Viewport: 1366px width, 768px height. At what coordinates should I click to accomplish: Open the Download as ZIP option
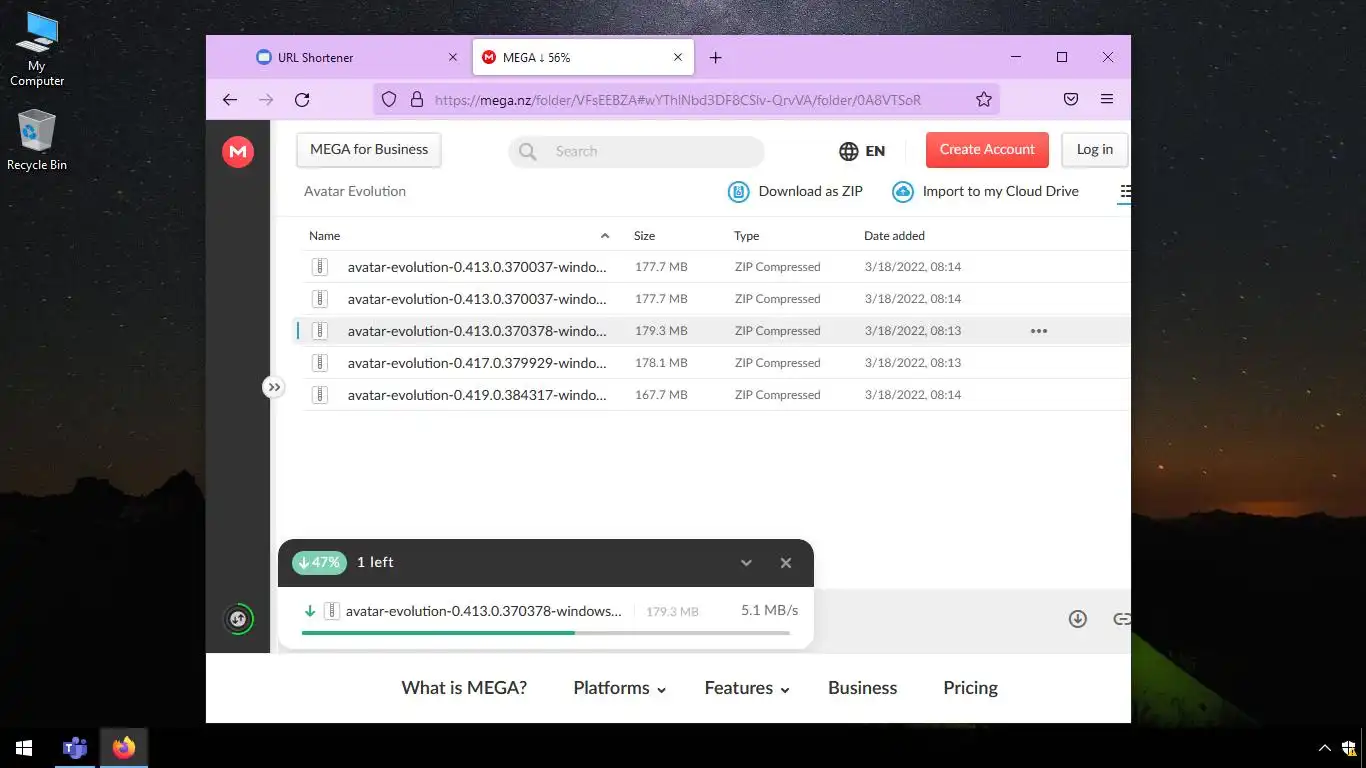795,191
